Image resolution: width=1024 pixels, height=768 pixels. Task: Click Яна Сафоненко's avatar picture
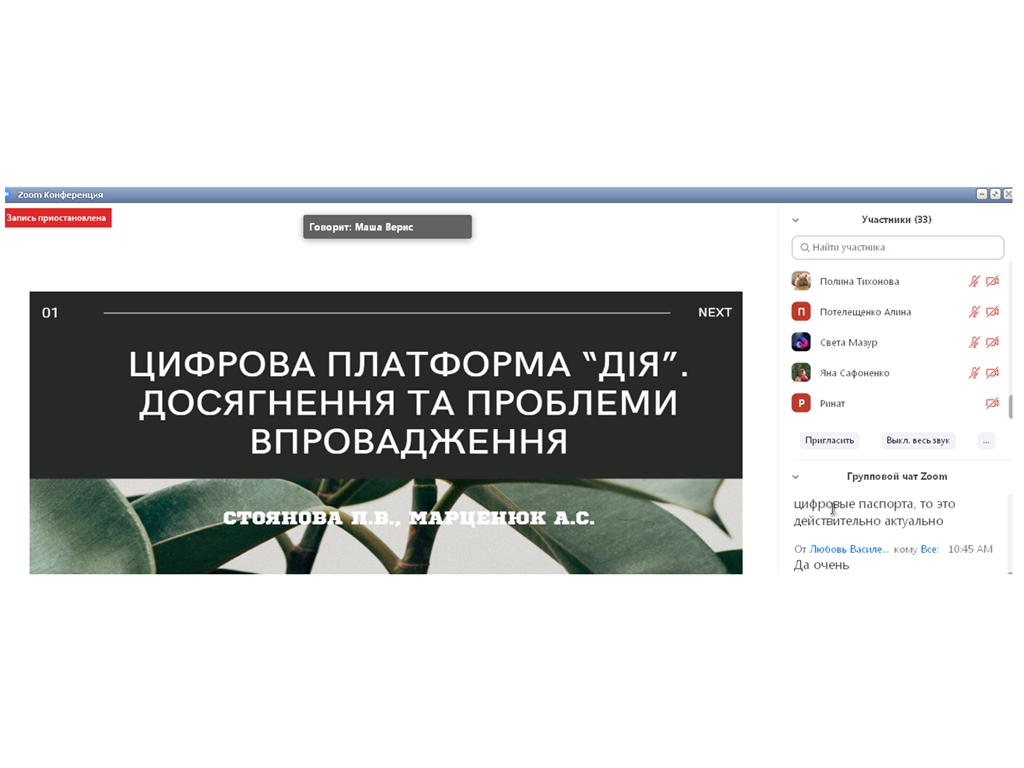(801, 372)
